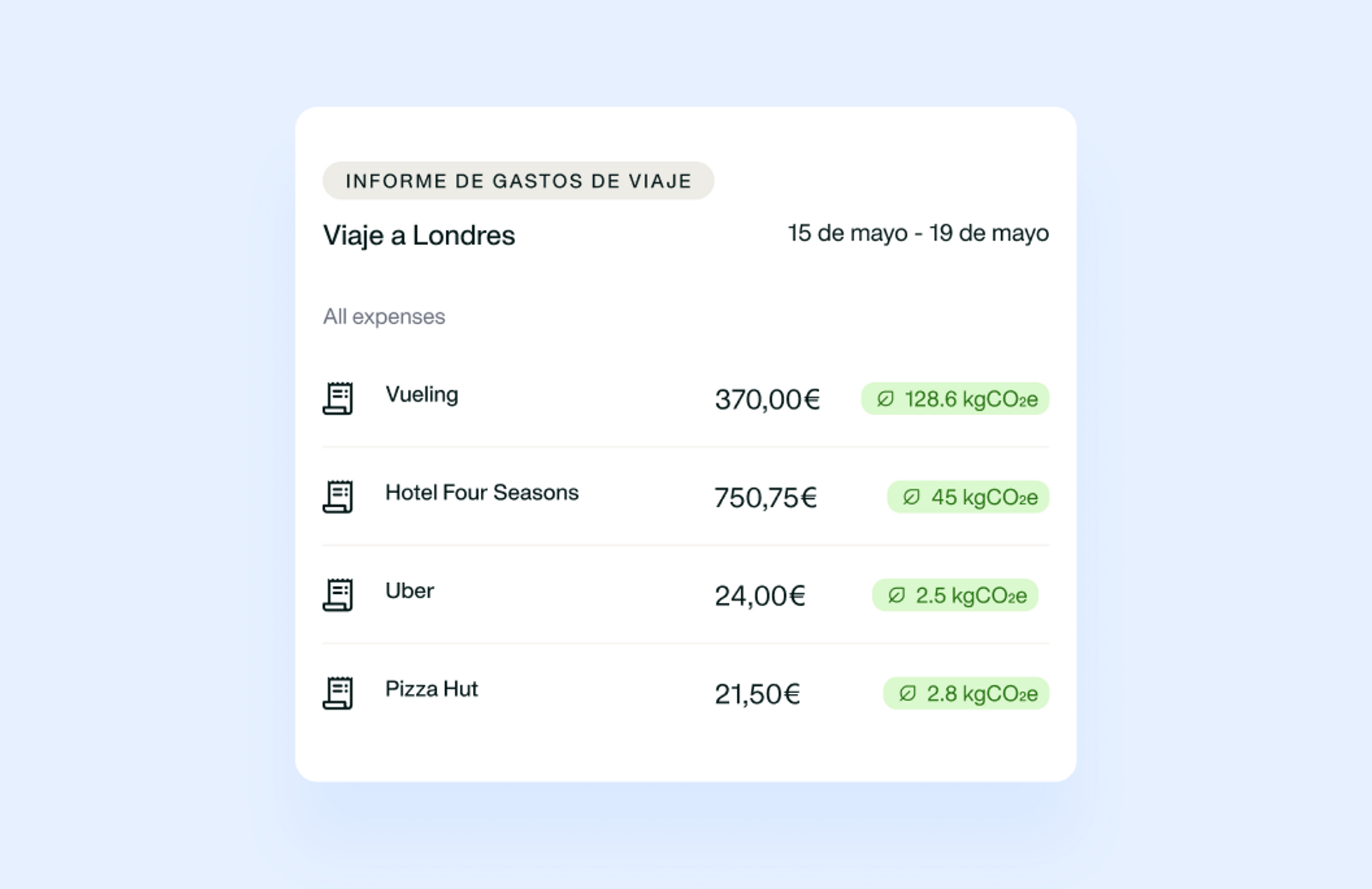Click leaf icon in 128.6 kgCO2e badge

(x=885, y=399)
